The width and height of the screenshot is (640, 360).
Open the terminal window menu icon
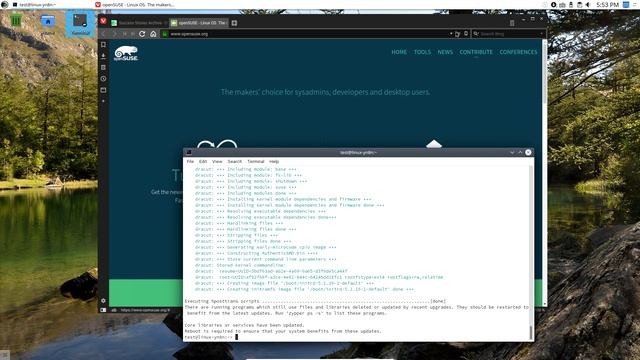tap(189, 153)
